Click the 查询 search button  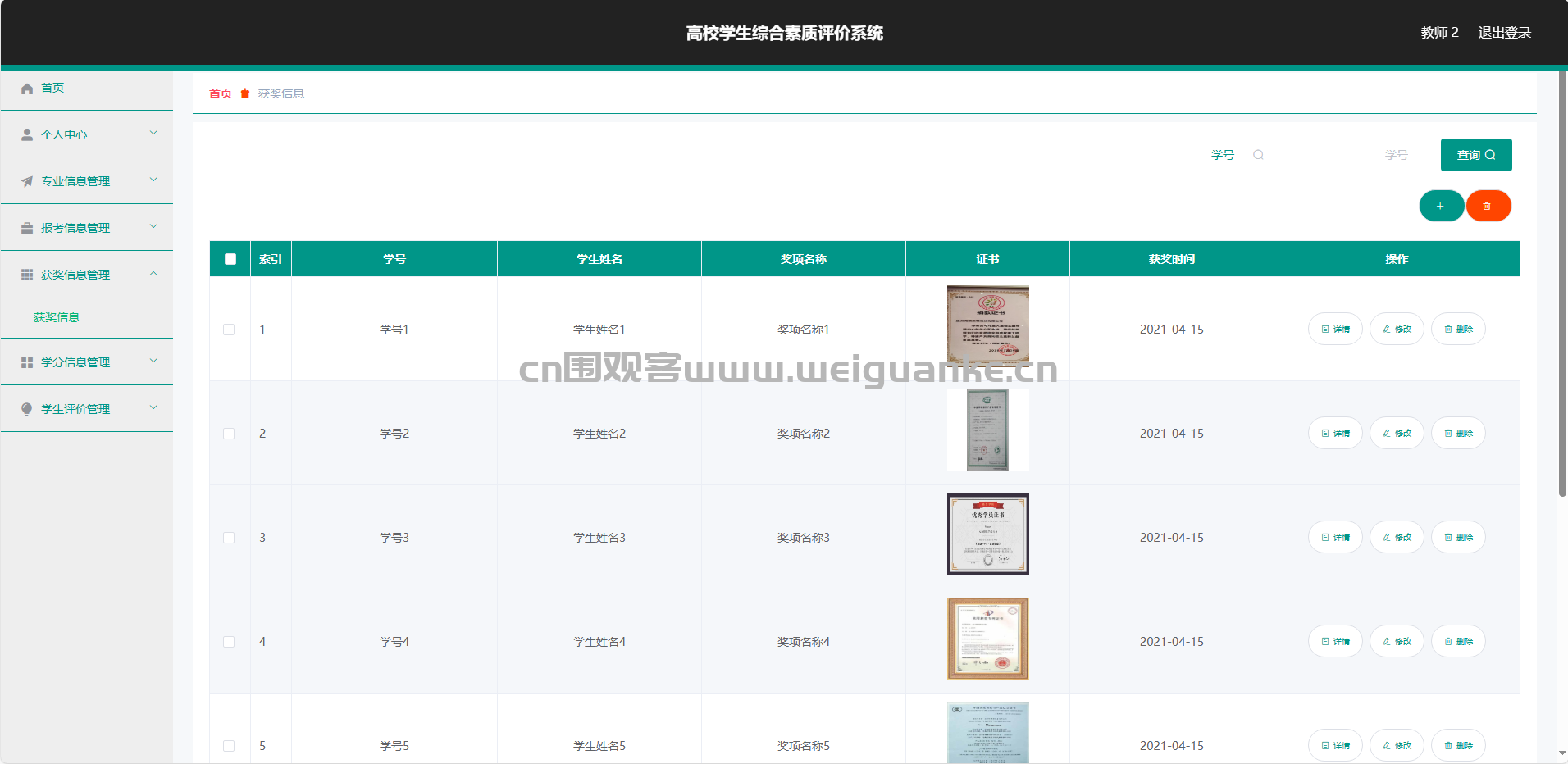pos(1476,155)
